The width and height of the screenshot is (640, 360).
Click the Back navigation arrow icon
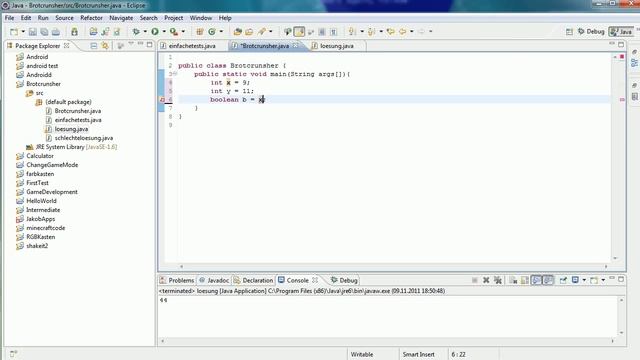click(402, 31)
